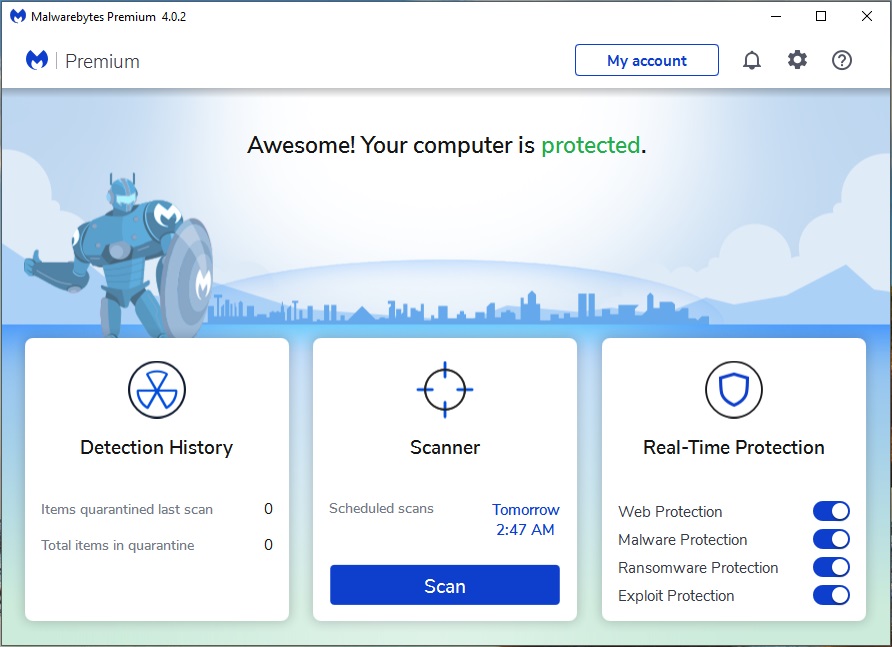Click the Ransomware Protection label
Viewport: 892px width, 647px height.
click(x=698, y=567)
